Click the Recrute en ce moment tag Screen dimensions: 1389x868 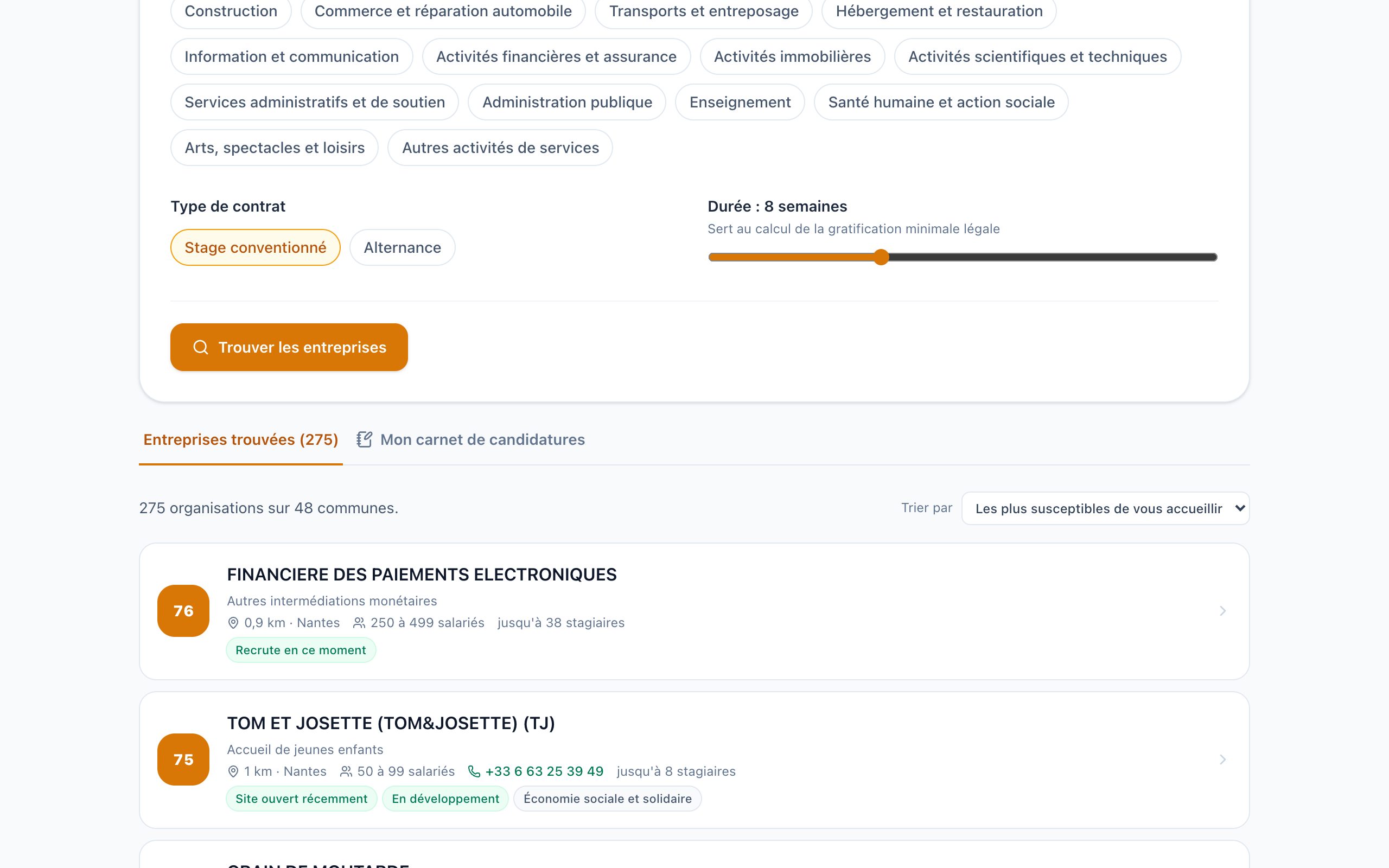(x=301, y=650)
